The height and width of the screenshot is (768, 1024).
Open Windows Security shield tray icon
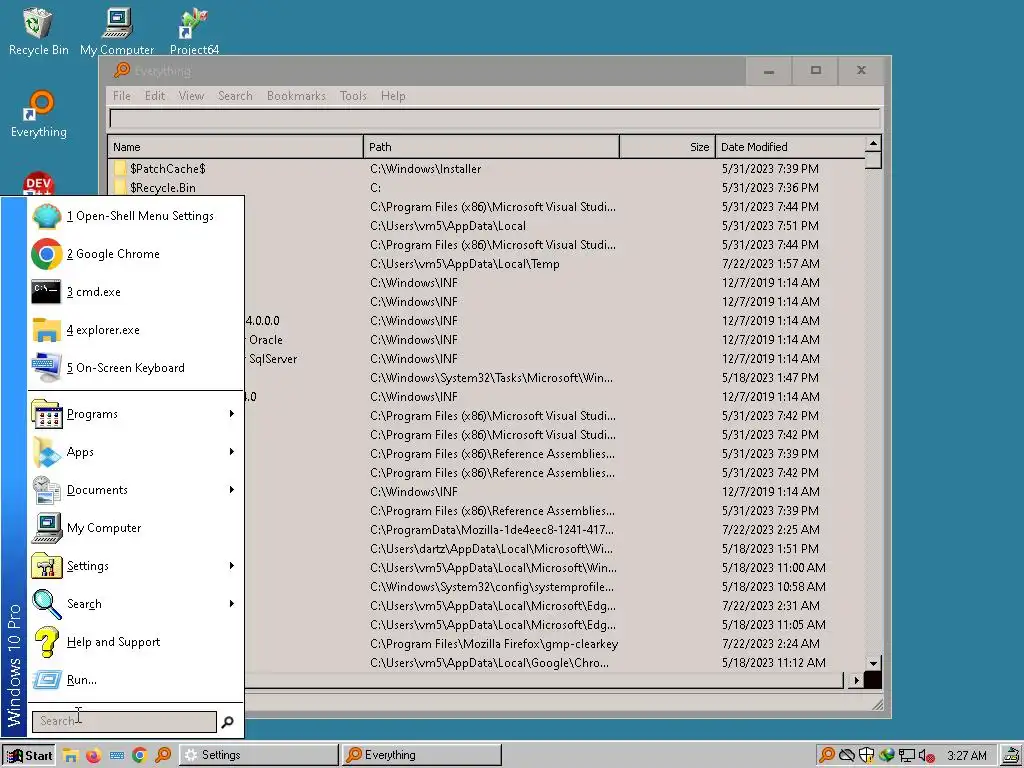tap(867, 756)
